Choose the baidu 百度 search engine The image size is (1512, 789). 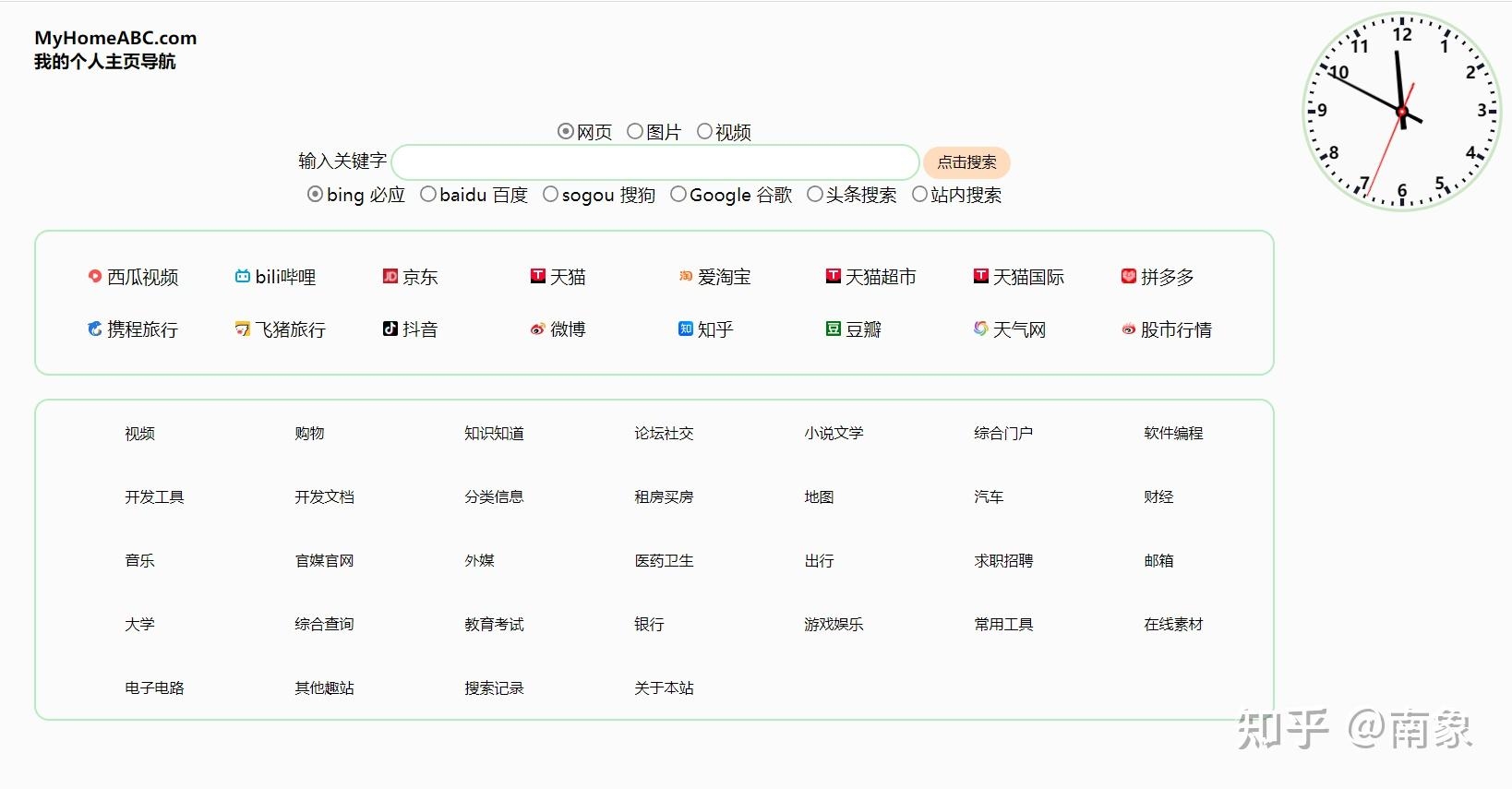coord(428,194)
